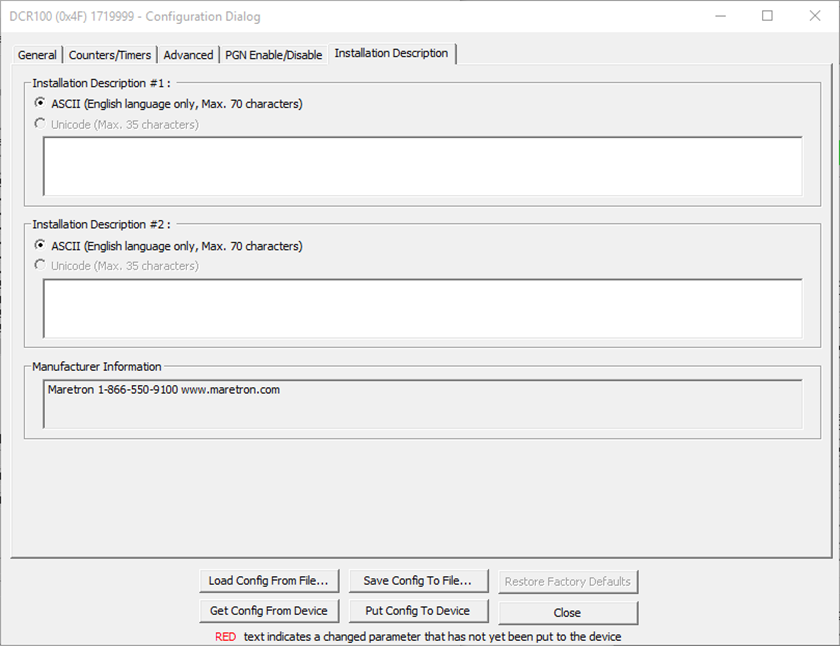
Task: Open the Counters/Timers tab
Action: [x=110, y=55]
